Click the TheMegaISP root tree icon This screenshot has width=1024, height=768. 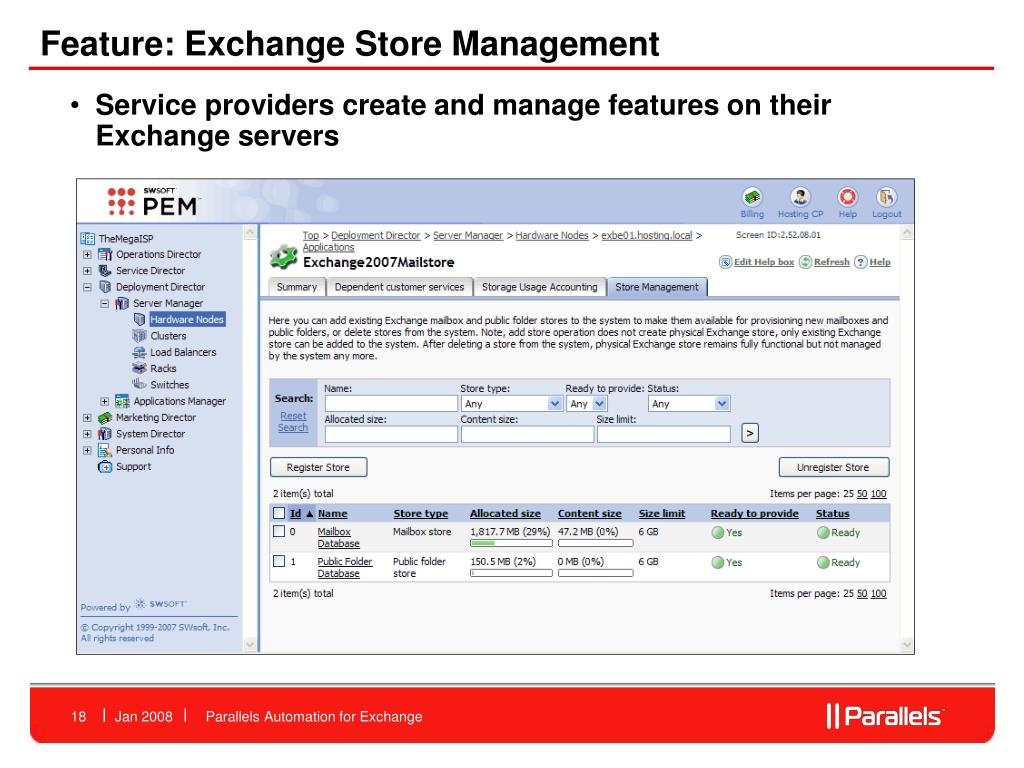88,238
